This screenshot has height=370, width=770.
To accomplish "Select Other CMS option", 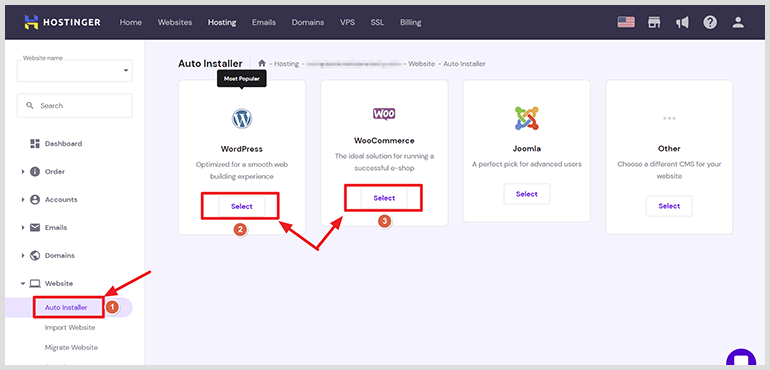I will click(x=669, y=206).
